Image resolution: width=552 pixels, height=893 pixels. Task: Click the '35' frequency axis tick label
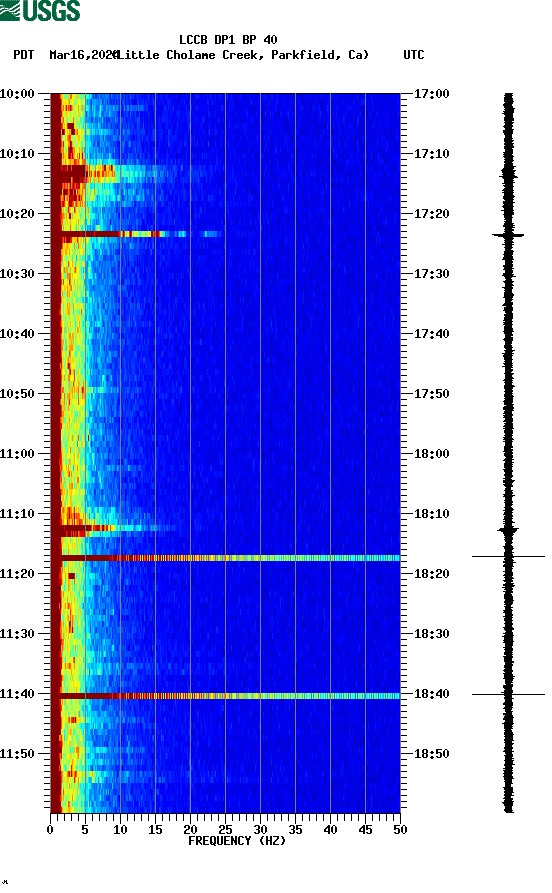[x=295, y=830]
